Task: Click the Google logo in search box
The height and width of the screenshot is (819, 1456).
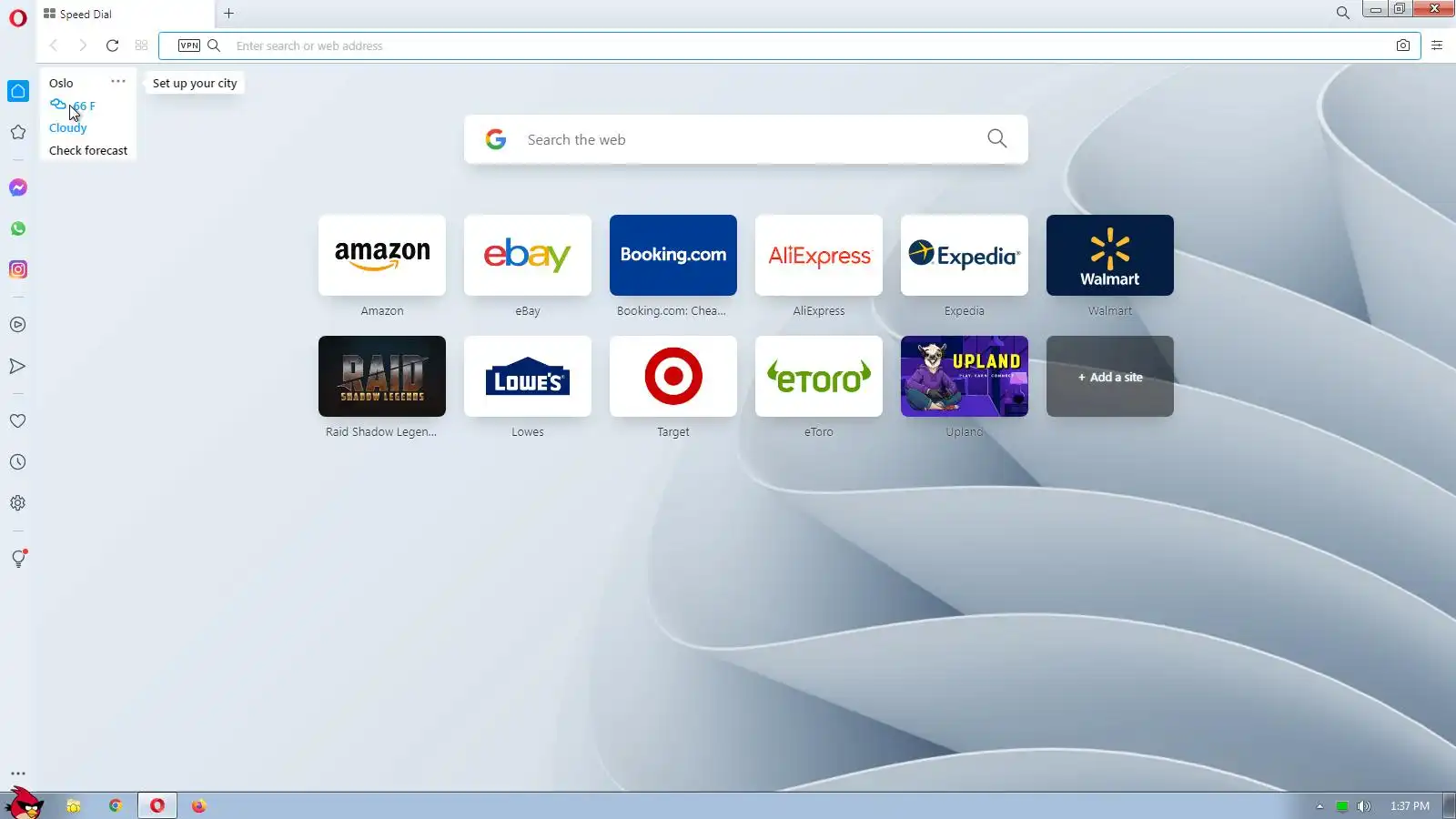Action: pyautogui.click(x=496, y=139)
